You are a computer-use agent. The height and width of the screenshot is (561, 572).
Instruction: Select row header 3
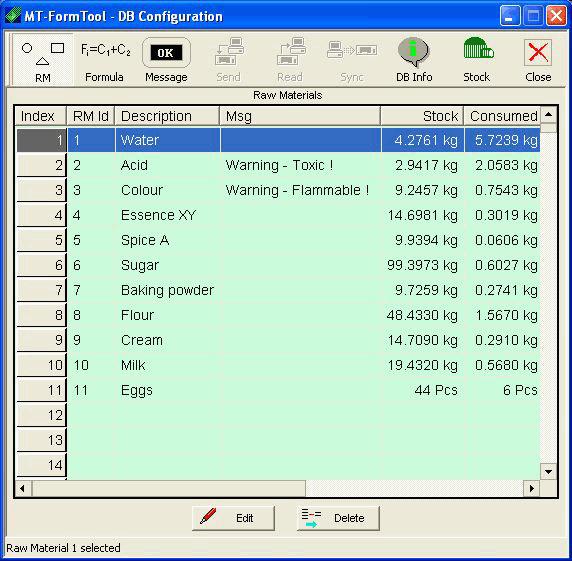tap(41, 190)
